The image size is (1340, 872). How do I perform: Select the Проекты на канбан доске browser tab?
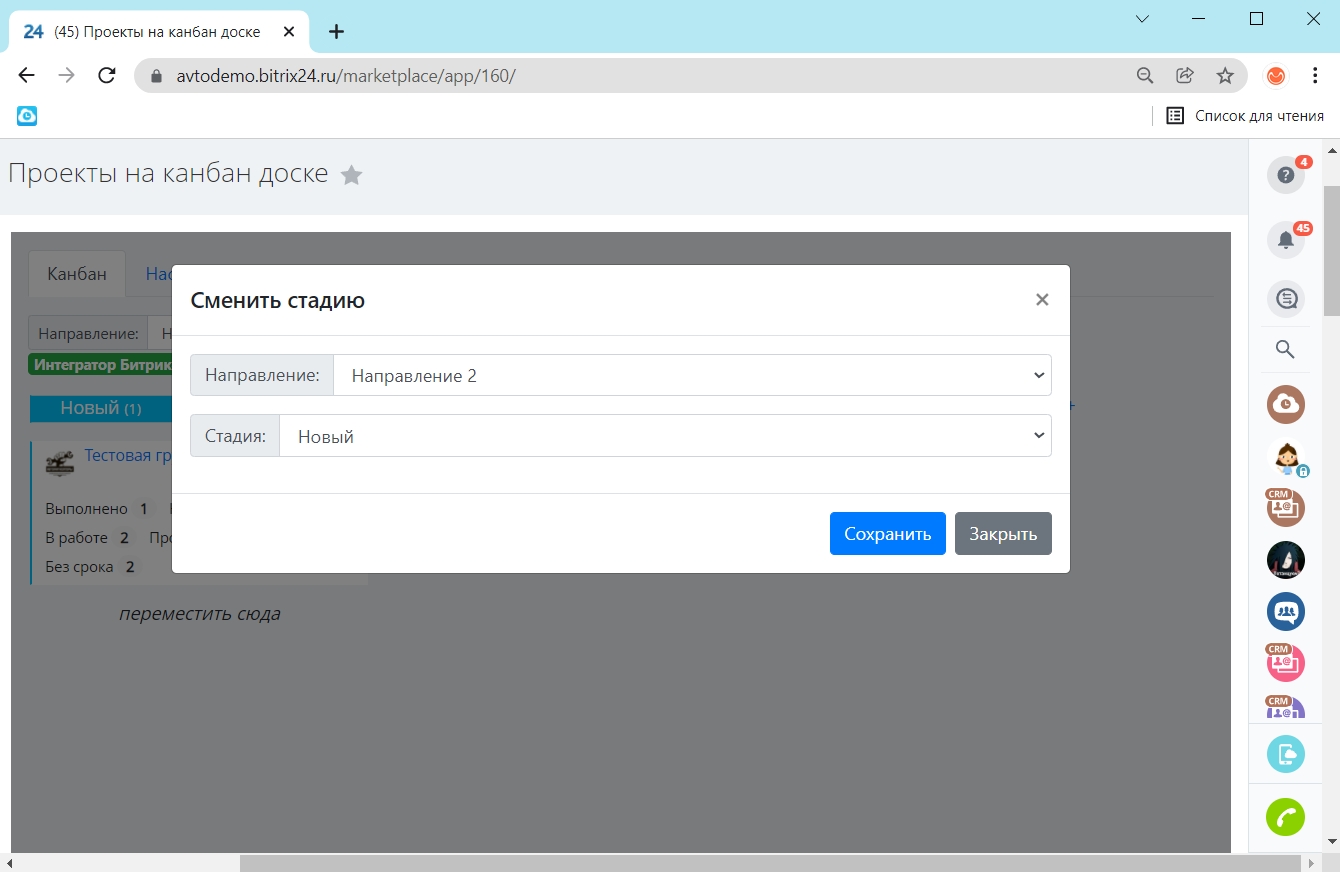click(x=160, y=32)
